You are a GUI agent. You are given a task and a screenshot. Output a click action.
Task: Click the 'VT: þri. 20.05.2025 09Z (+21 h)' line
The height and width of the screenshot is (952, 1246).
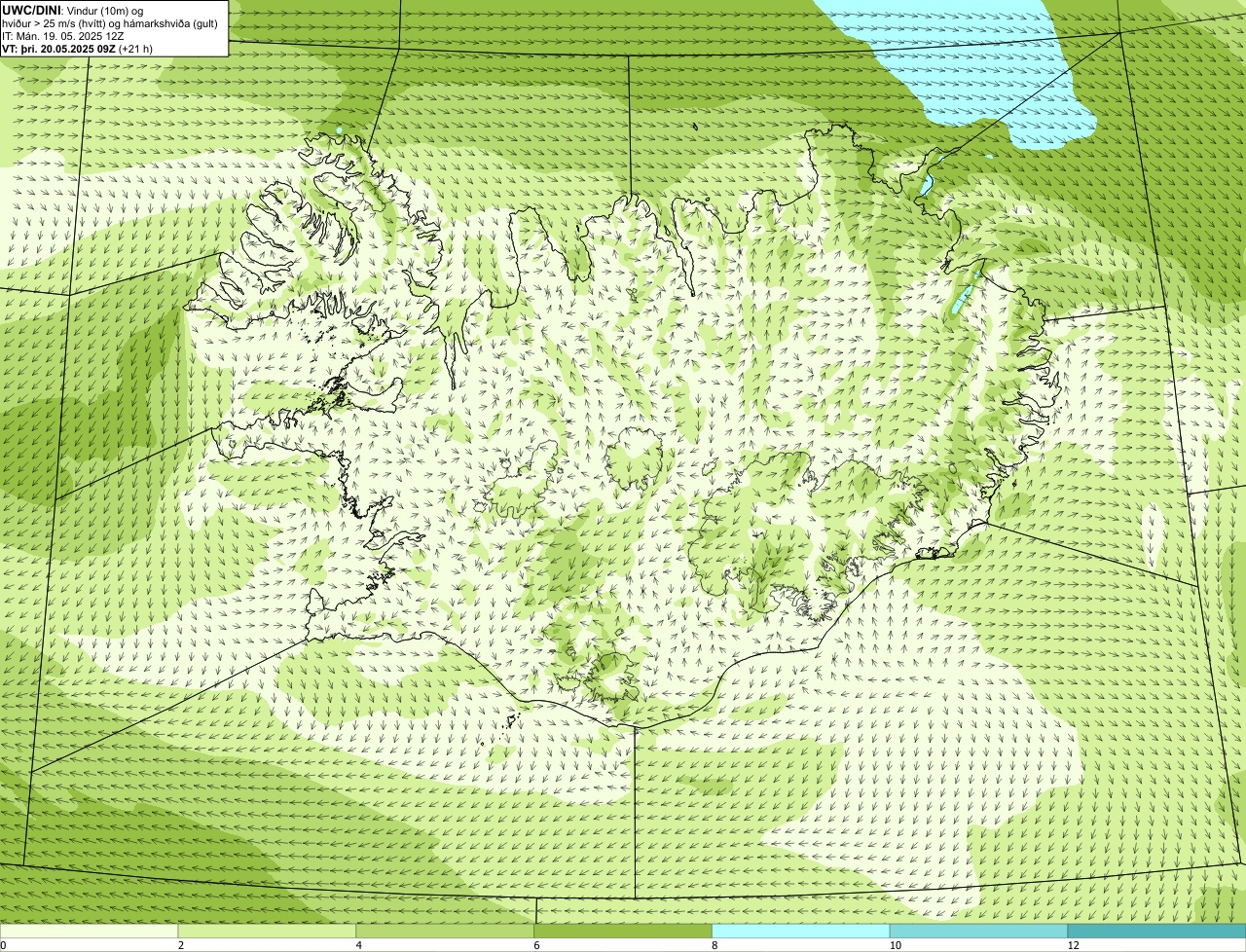[x=78, y=49]
